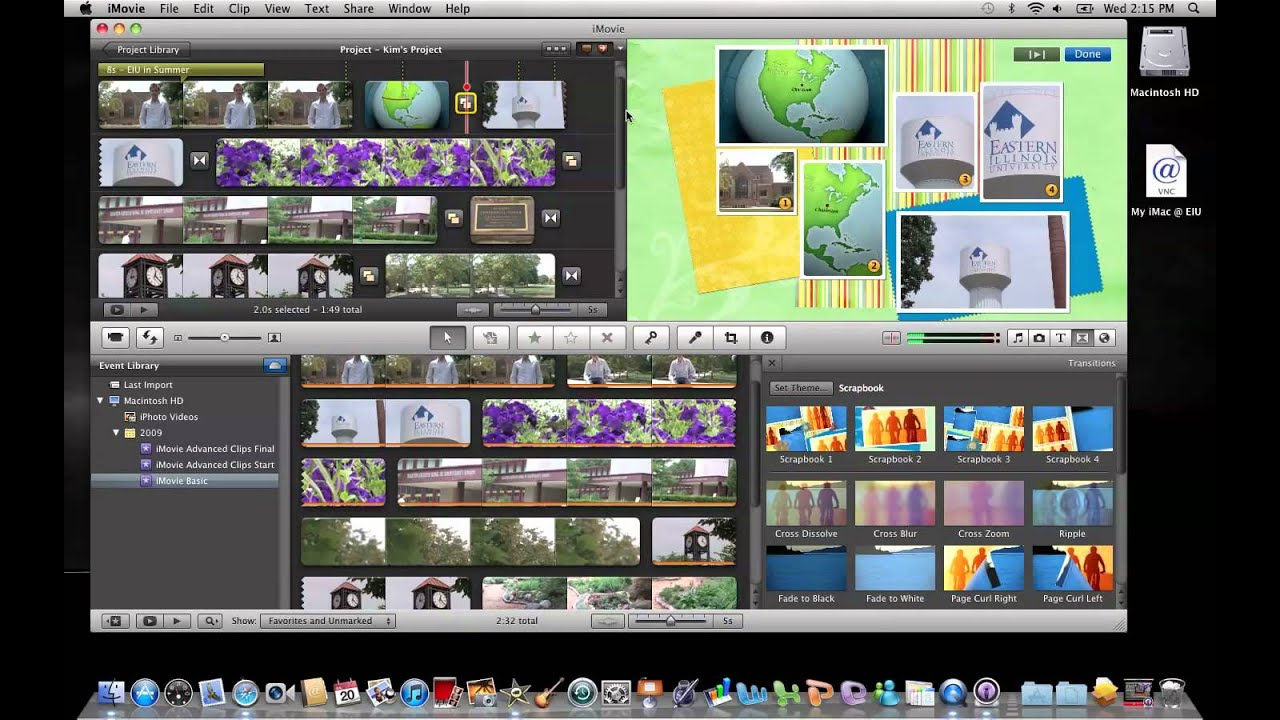Click transition icon before purple flowers clip
1280x720 pixels.
[199, 160]
